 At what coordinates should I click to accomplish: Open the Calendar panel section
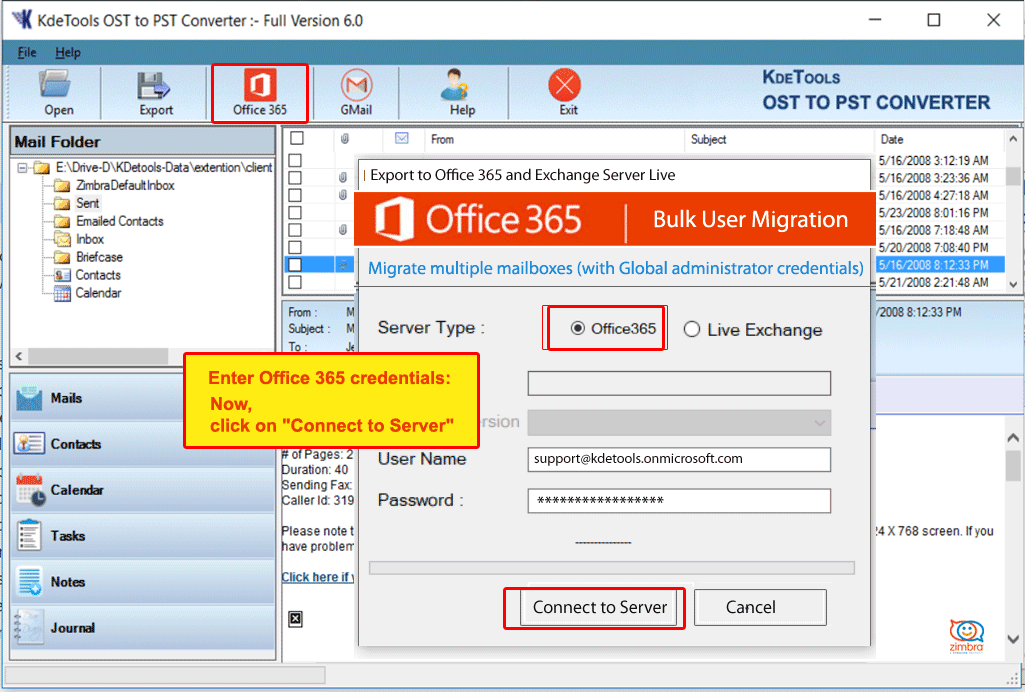point(143,489)
